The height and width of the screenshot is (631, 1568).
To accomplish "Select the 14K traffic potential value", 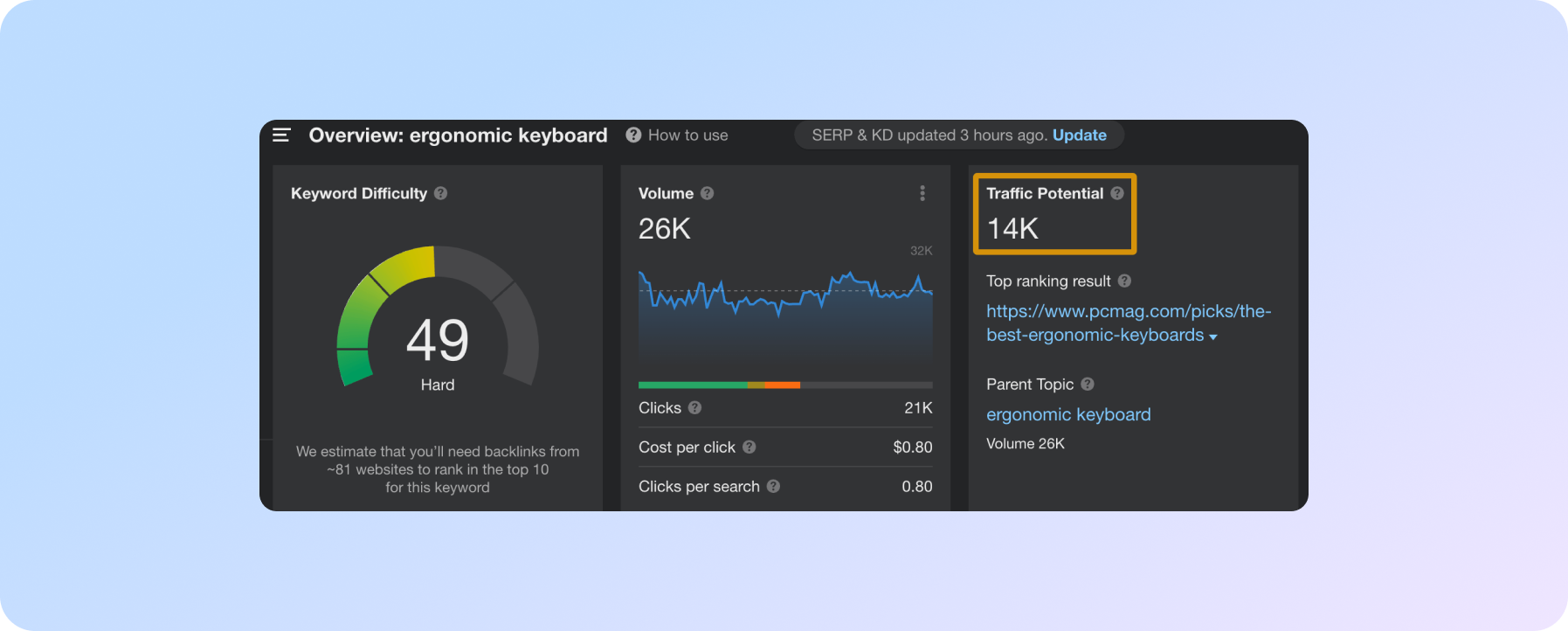I will (x=1012, y=229).
